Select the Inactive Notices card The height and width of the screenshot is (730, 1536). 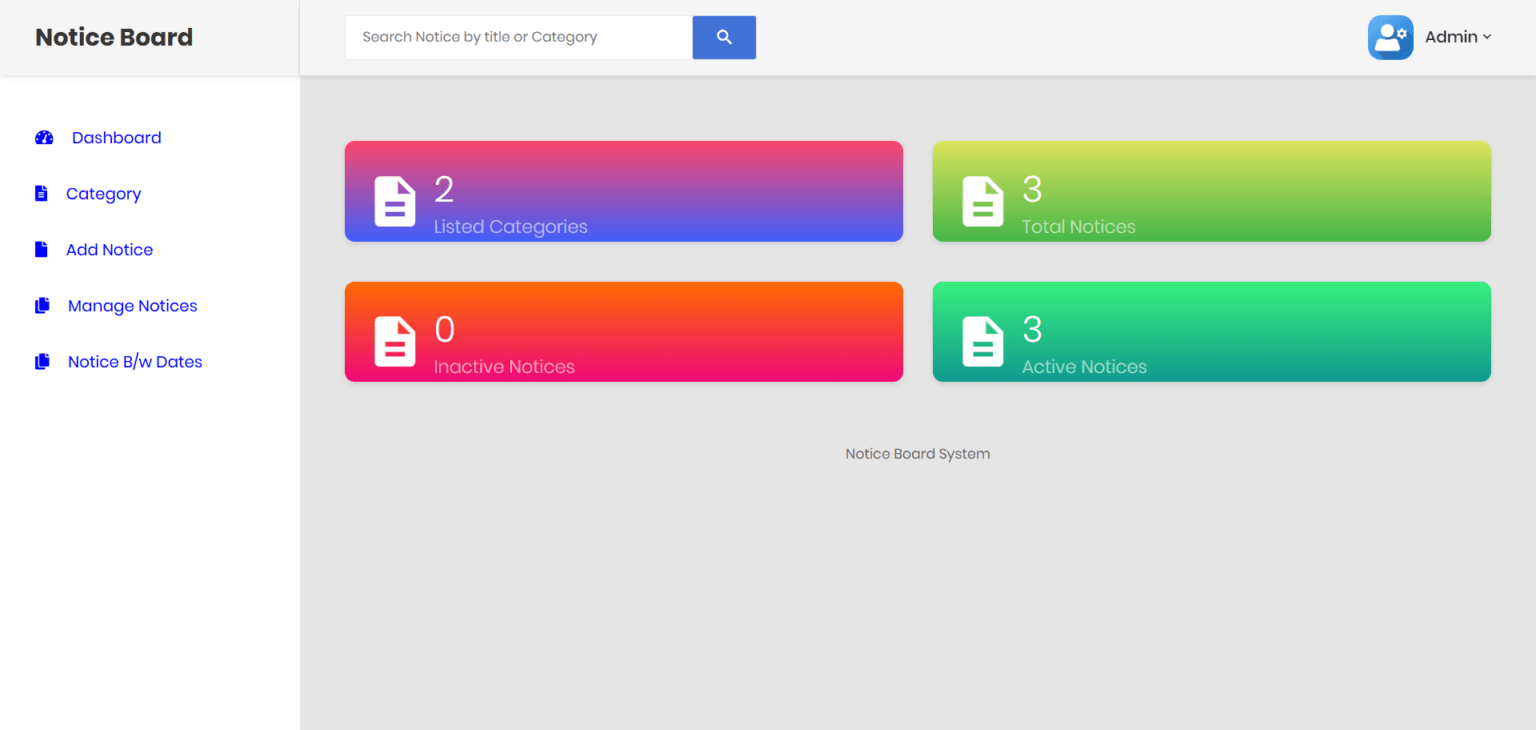pos(623,331)
